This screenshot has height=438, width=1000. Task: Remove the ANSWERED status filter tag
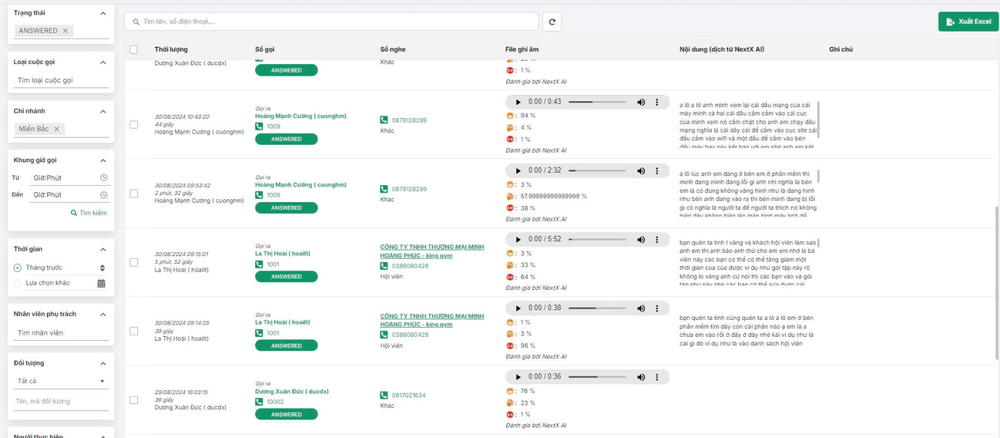(66, 31)
